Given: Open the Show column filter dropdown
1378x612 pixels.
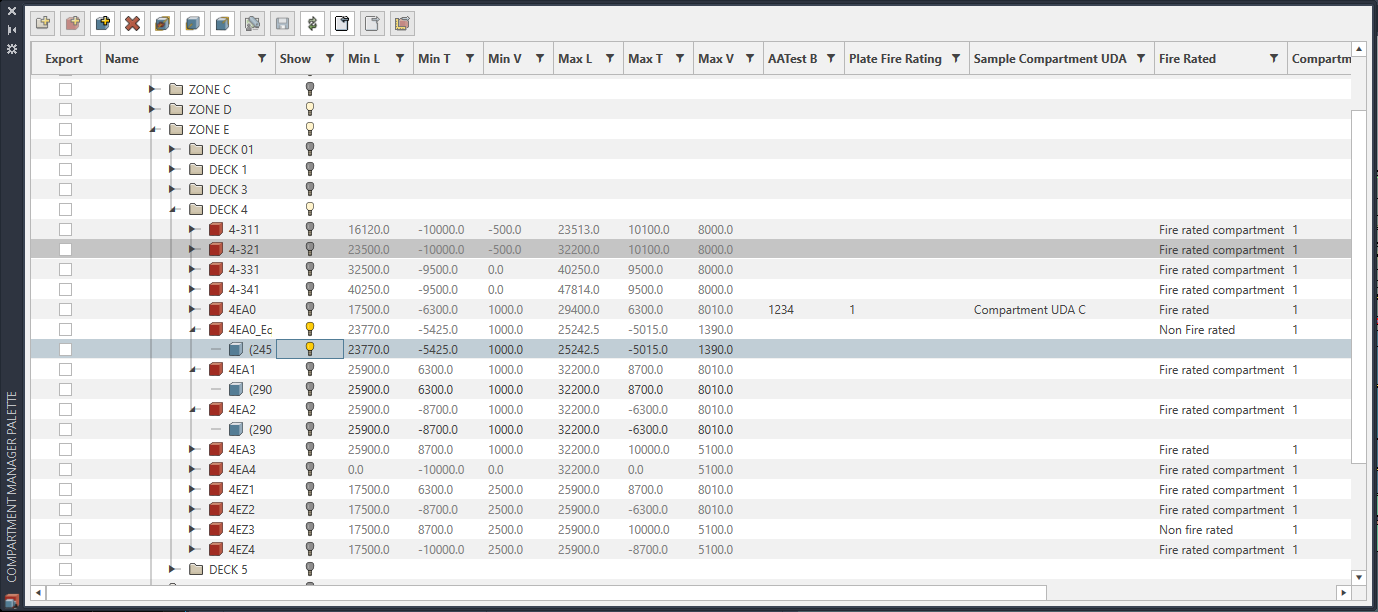Looking at the screenshot, I should pos(330,59).
